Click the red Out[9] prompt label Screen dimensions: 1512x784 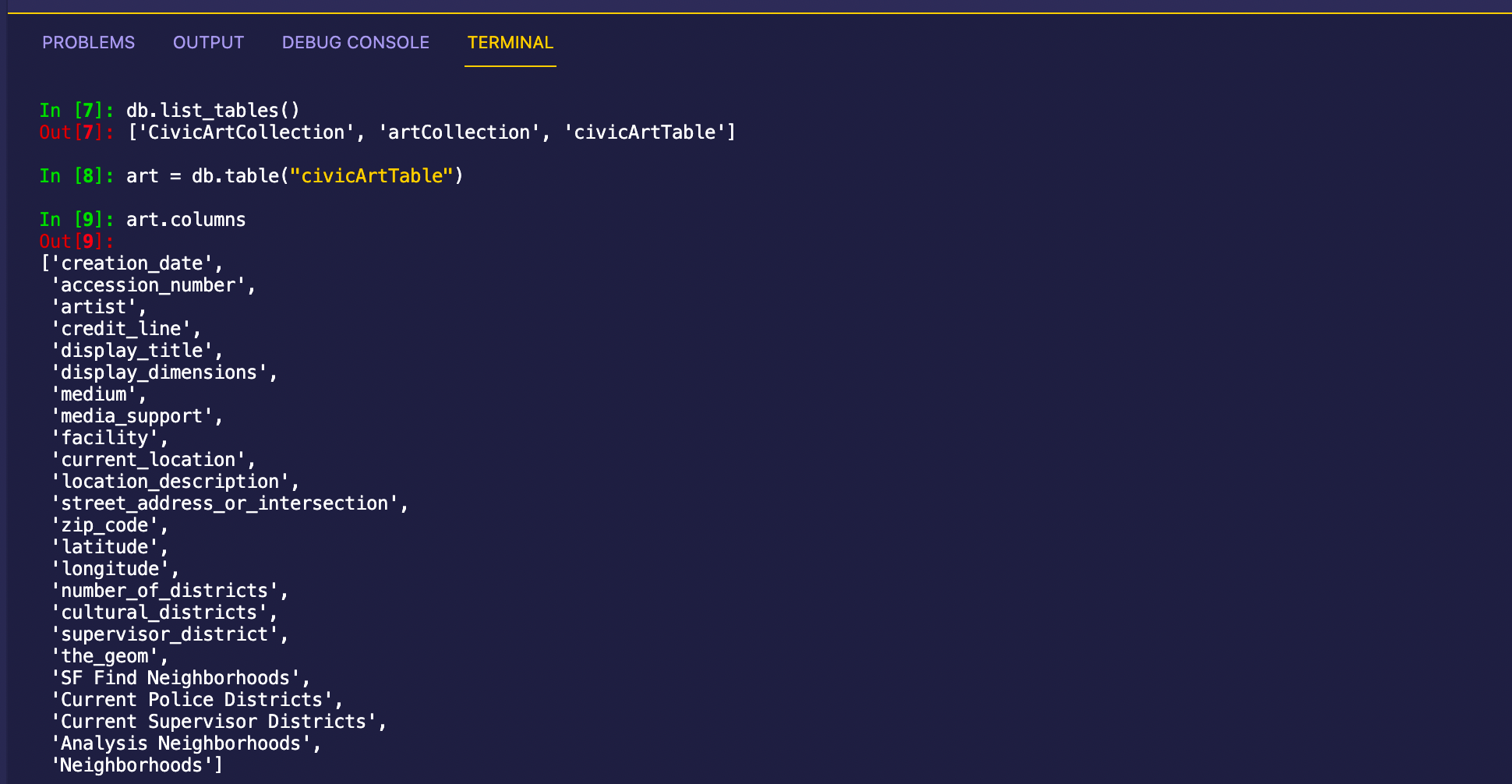point(76,242)
